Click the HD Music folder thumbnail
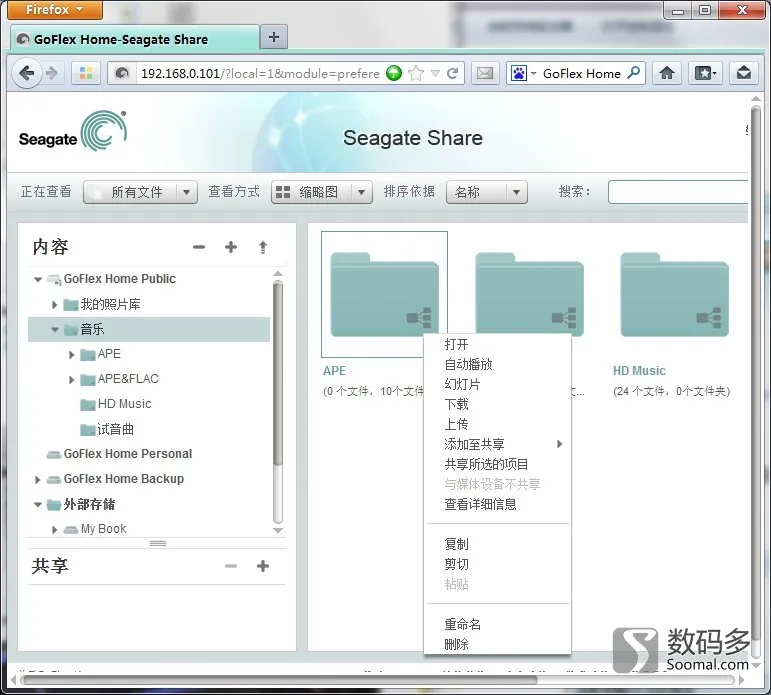The width and height of the screenshot is (771, 695). 674,295
